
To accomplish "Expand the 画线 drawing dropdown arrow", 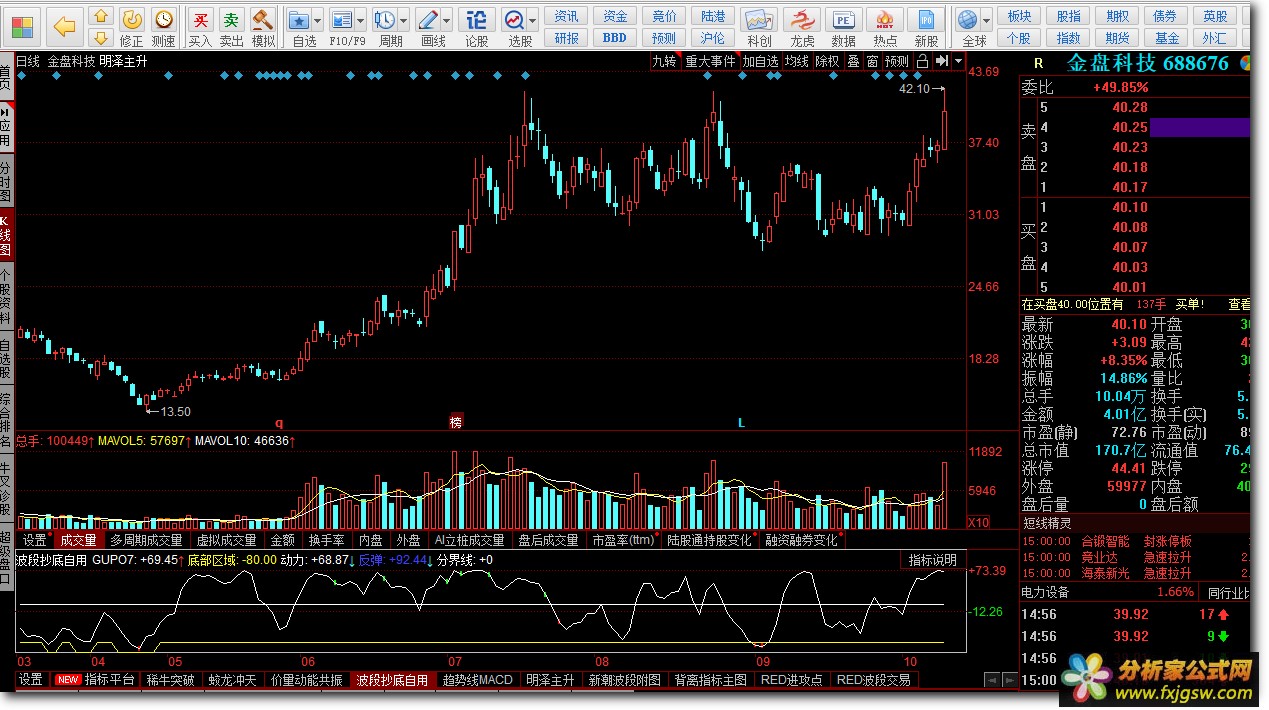I will pyautogui.click(x=448, y=20).
